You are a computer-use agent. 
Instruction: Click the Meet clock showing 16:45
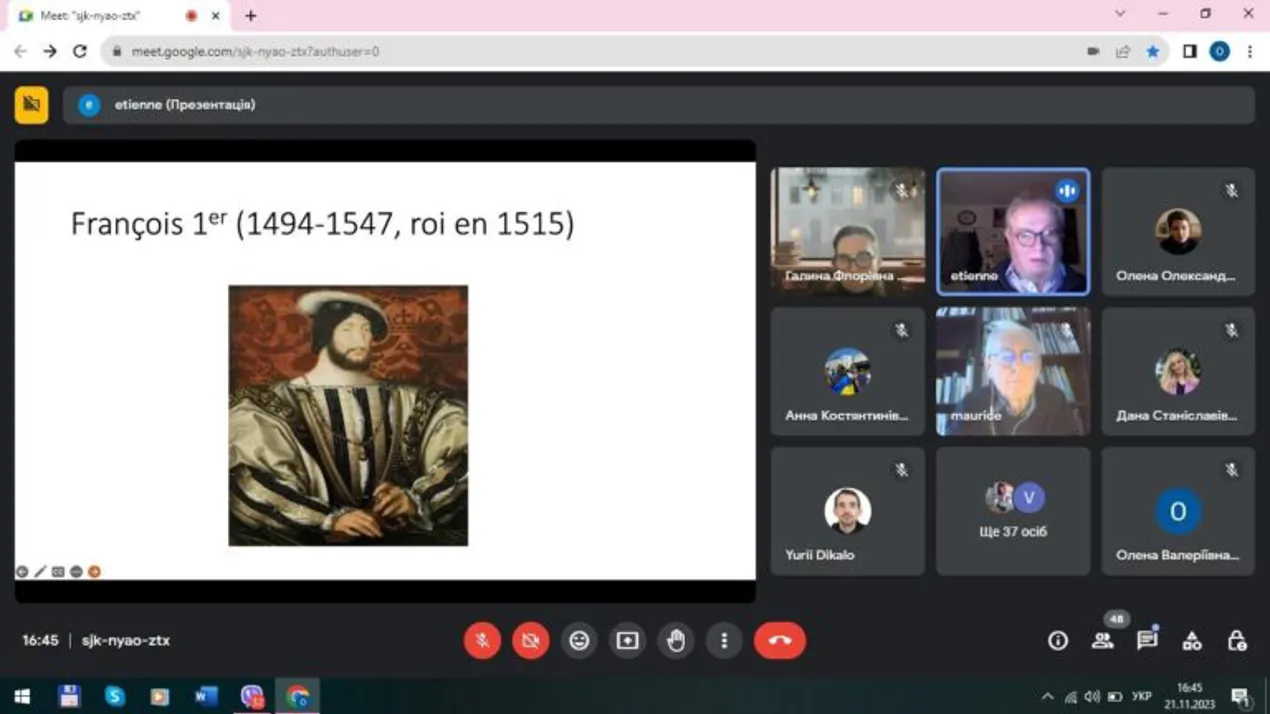click(x=41, y=641)
